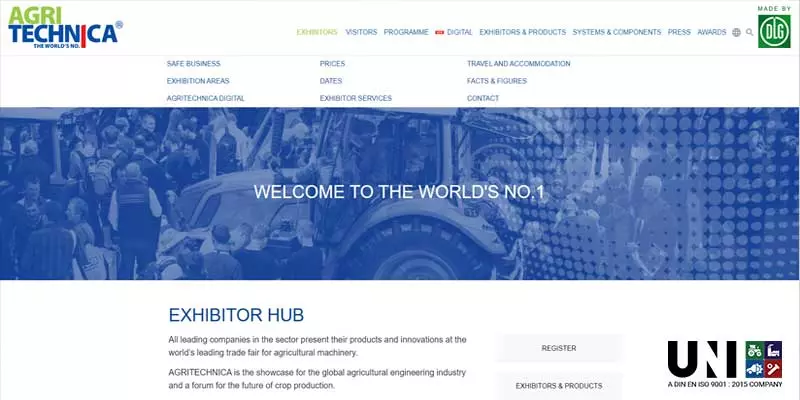Click the MADE BY label above DLG
The width and height of the screenshot is (800, 400).
tap(774, 9)
